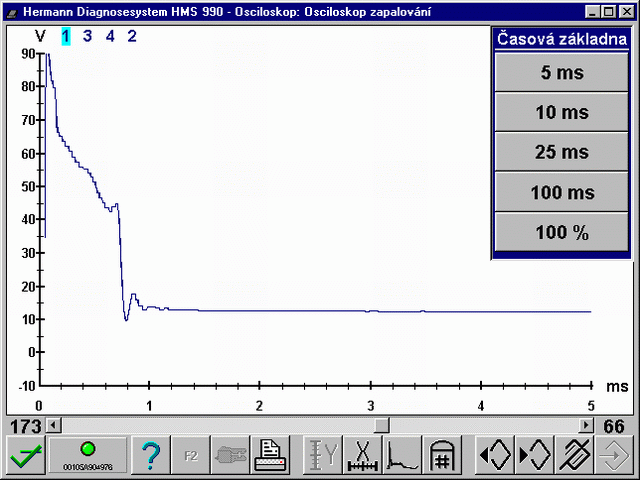This screenshot has height=480, width=640.
Task: Click the scrollbar left arrow
Action: (x=54, y=426)
